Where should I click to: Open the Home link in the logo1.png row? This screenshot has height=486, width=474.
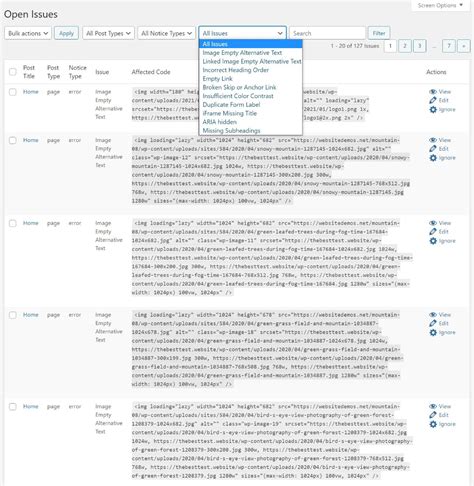tap(31, 92)
